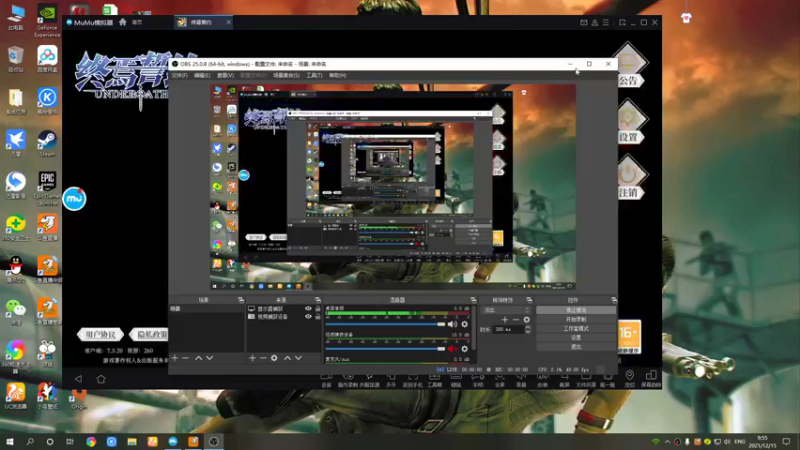This screenshot has width=800, height=450.
Task: Open Windows Start menu
Action: [10, 441]
